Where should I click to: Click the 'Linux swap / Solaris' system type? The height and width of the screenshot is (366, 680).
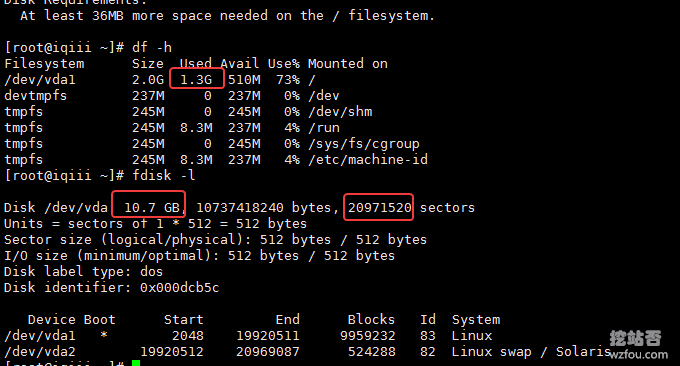531,352
